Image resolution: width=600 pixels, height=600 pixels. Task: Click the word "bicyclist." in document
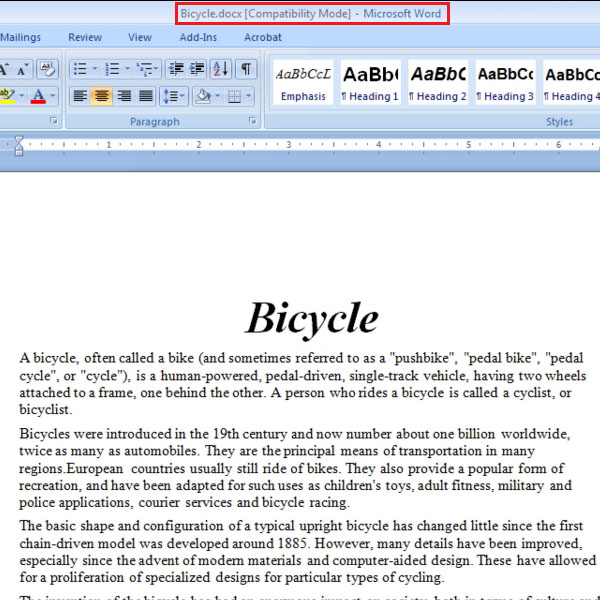46,410
